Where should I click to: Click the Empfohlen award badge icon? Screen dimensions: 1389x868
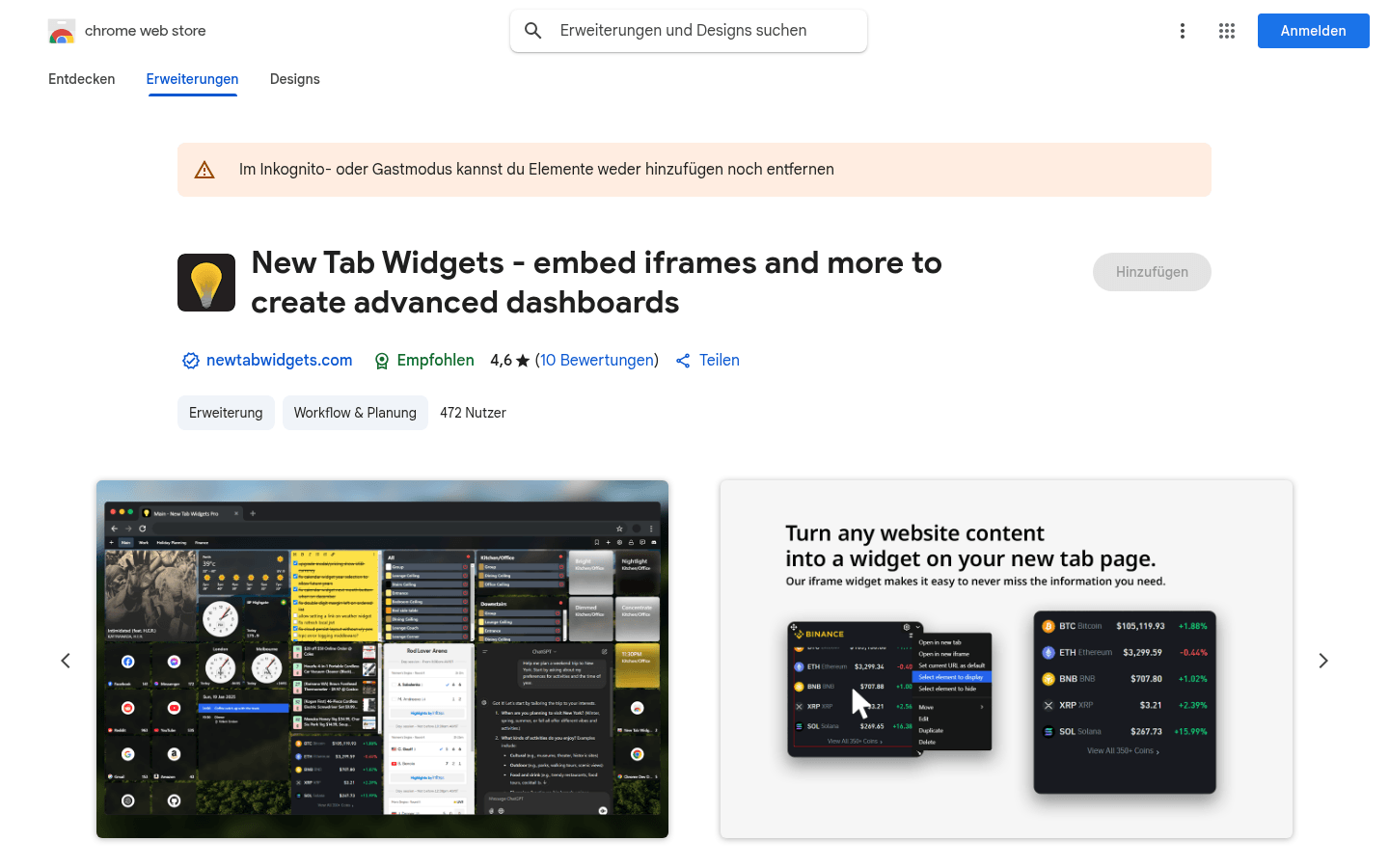tap(382, 361)
